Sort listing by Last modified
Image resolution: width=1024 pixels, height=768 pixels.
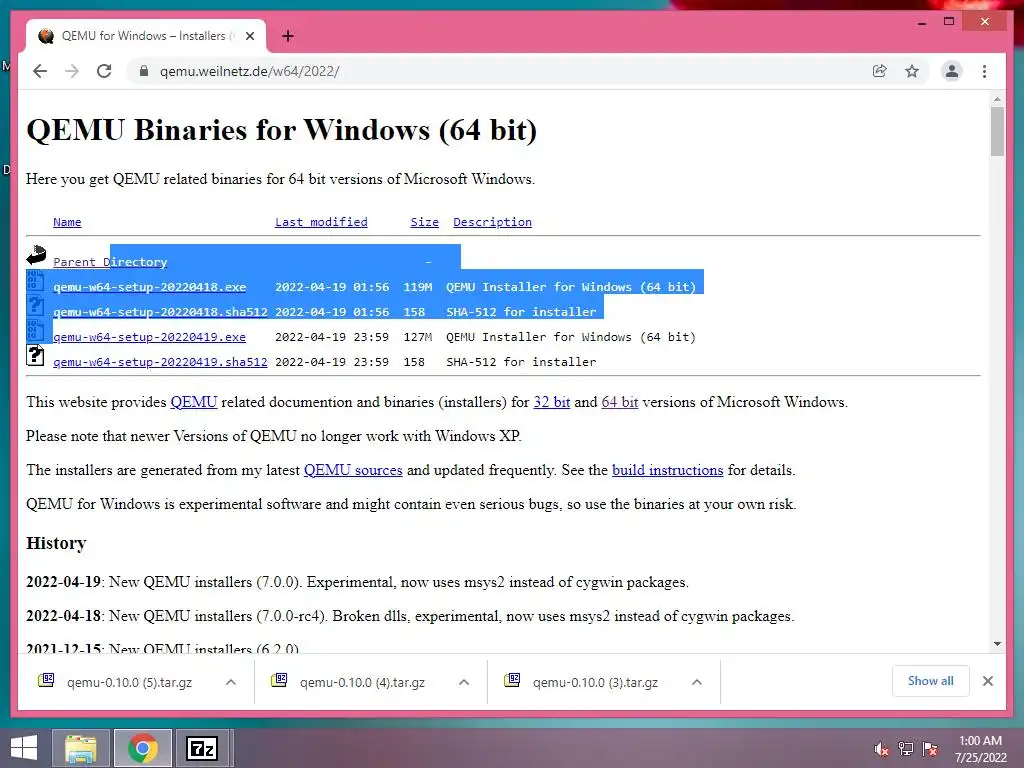point(321,222)
